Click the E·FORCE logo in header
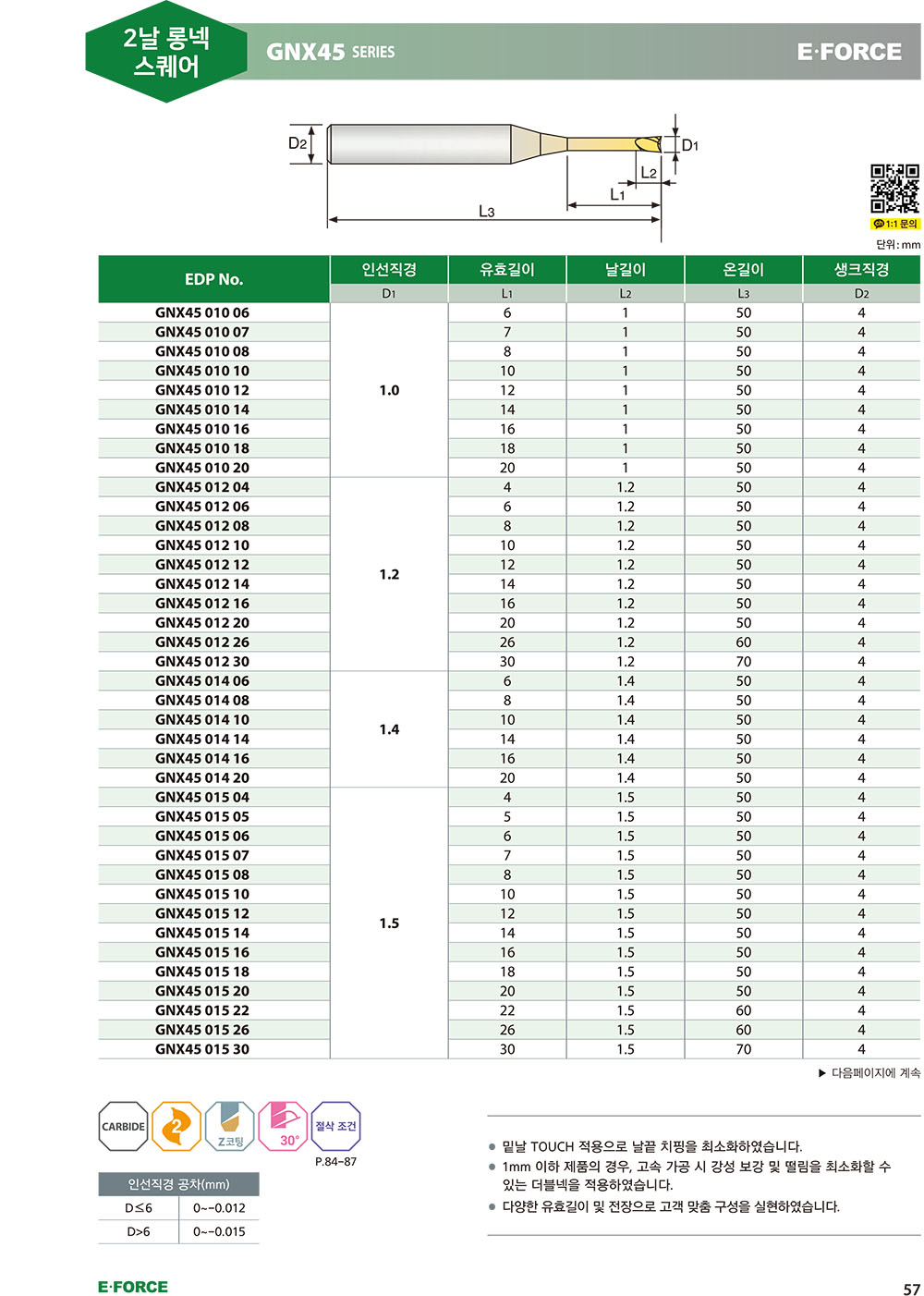This screenshot has height=1296, width=924. click(849, 52)
